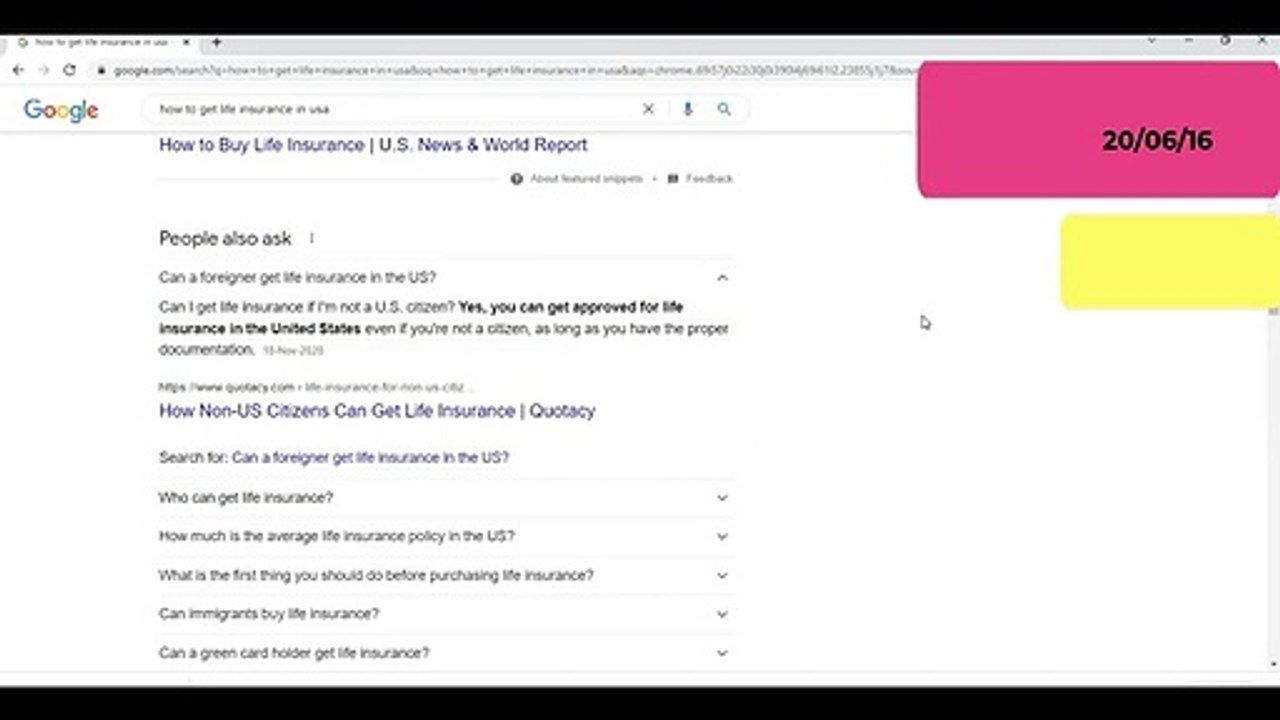Go forward using the browser forward arrow
The image size is (1280, 720).
click(43, 70)
